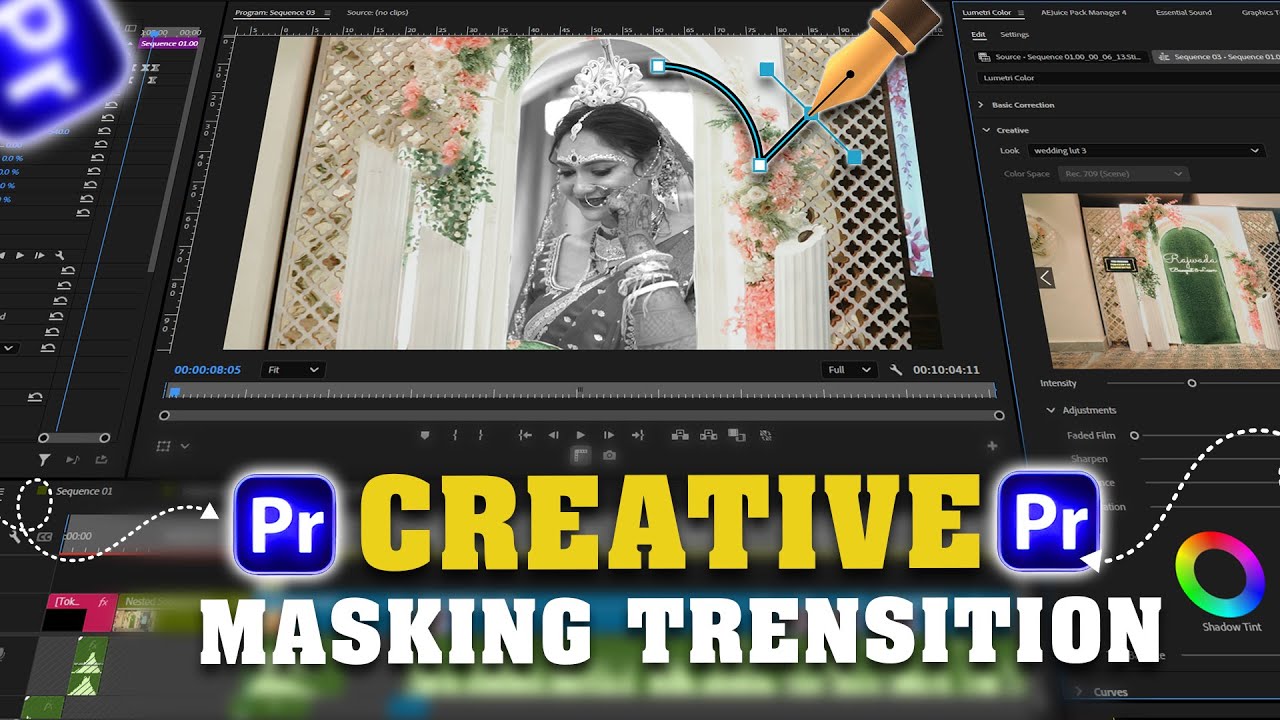Image resolution: width=1280 pixels, height=720 pixels.
Task: Click the blue playhead on Program time ruler
Action: pyautogui.click(x=175, y=392)
